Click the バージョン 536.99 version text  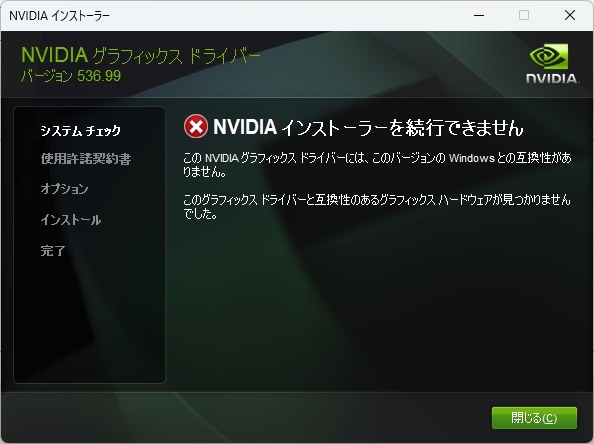(x=71, y=76)
